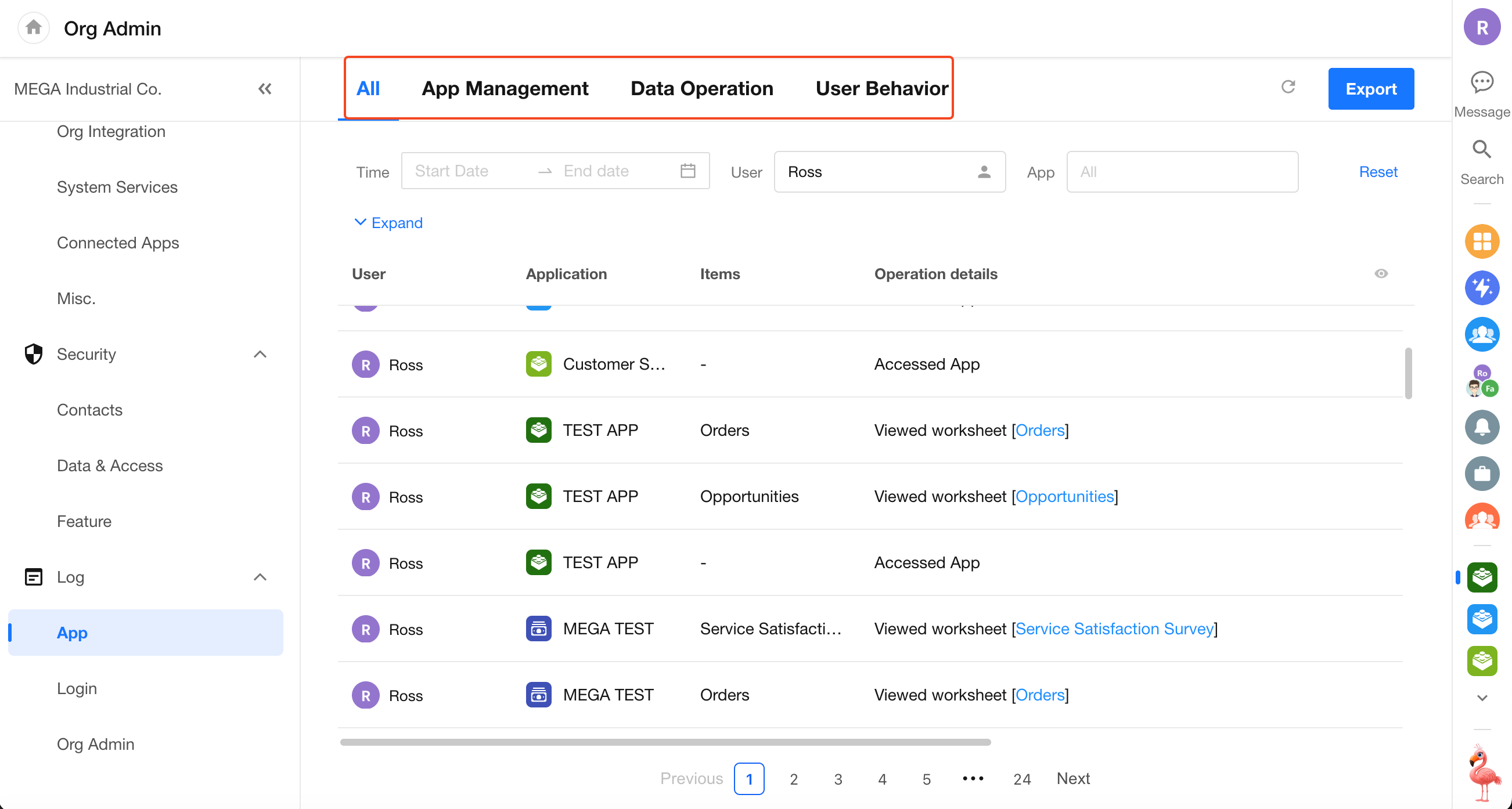Click the Search magnifier icon in right sidebar
The width and height of the screenshot is (1512, 809).
click(1481, 150)
